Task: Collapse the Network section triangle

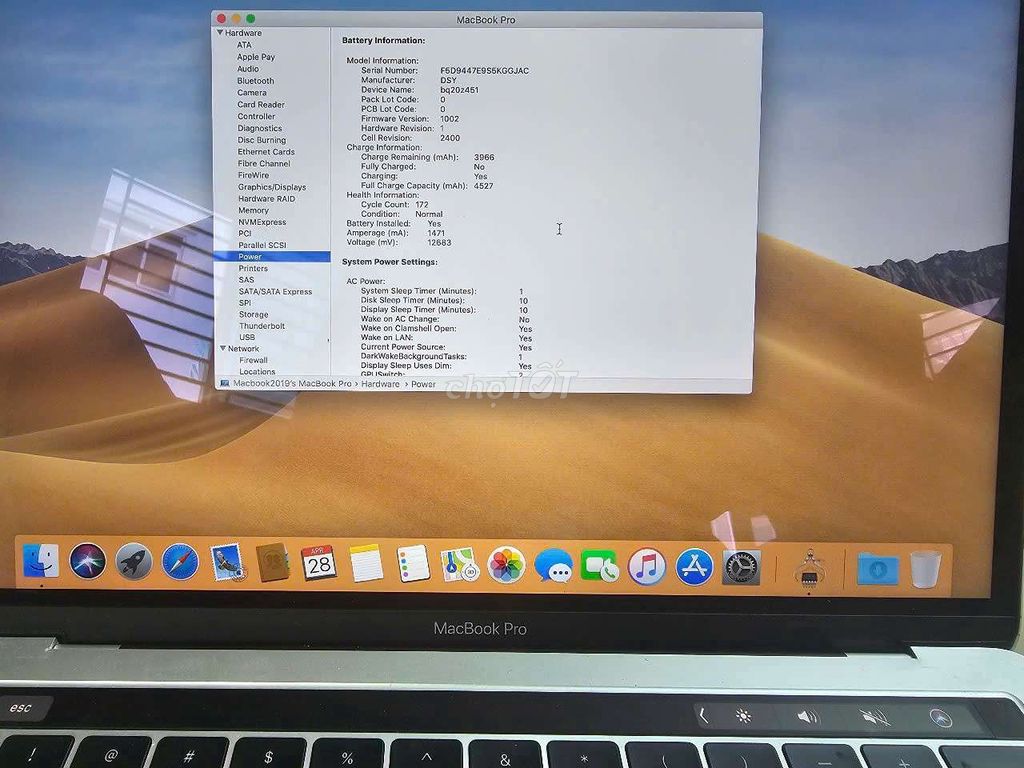Action: point(223,348)
